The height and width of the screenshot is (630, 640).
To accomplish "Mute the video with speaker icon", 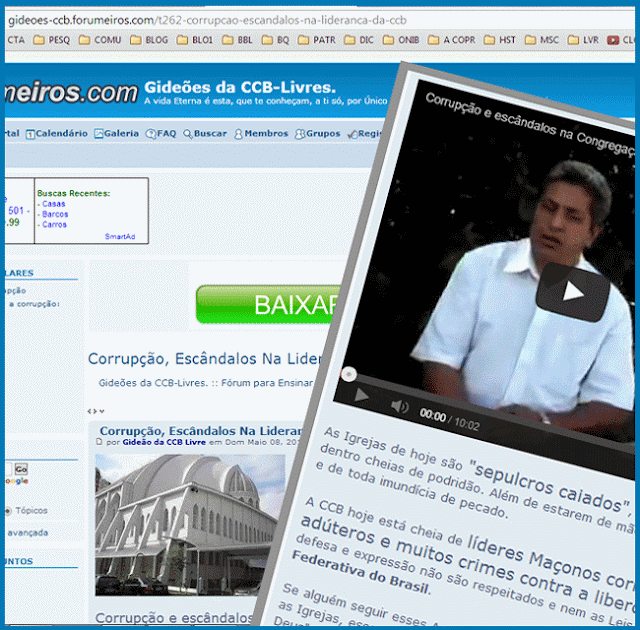I will (400, 406).
